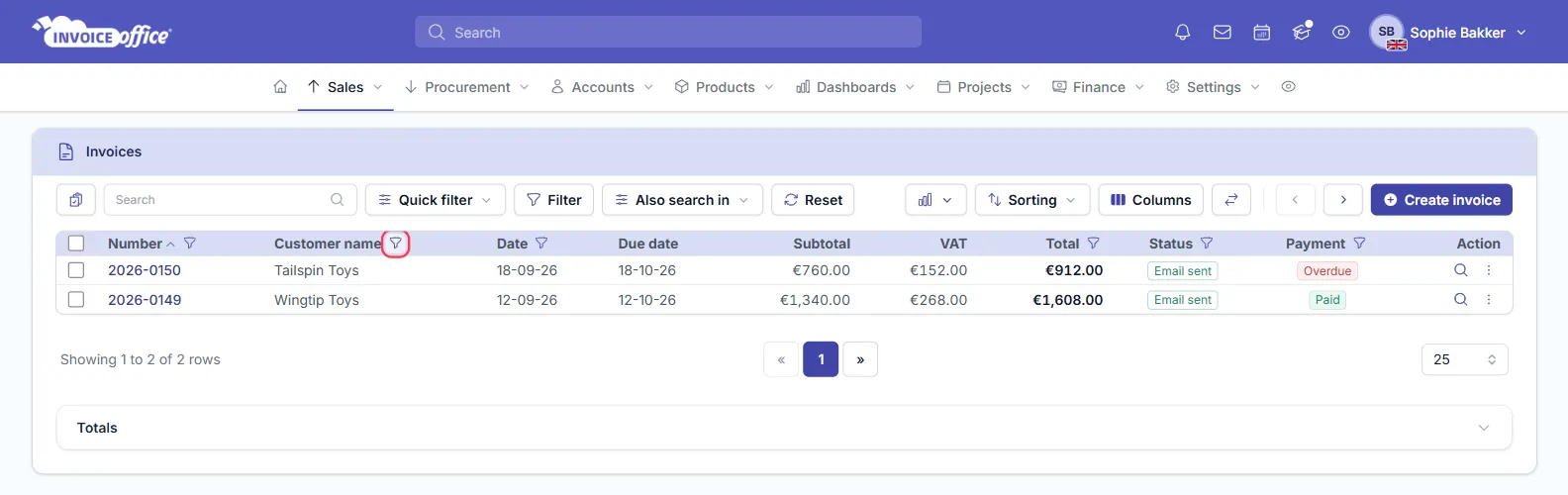This screenshot has width=1568, height=495.
Task: Focus the invoices table Search field
Action: (230, 200)
